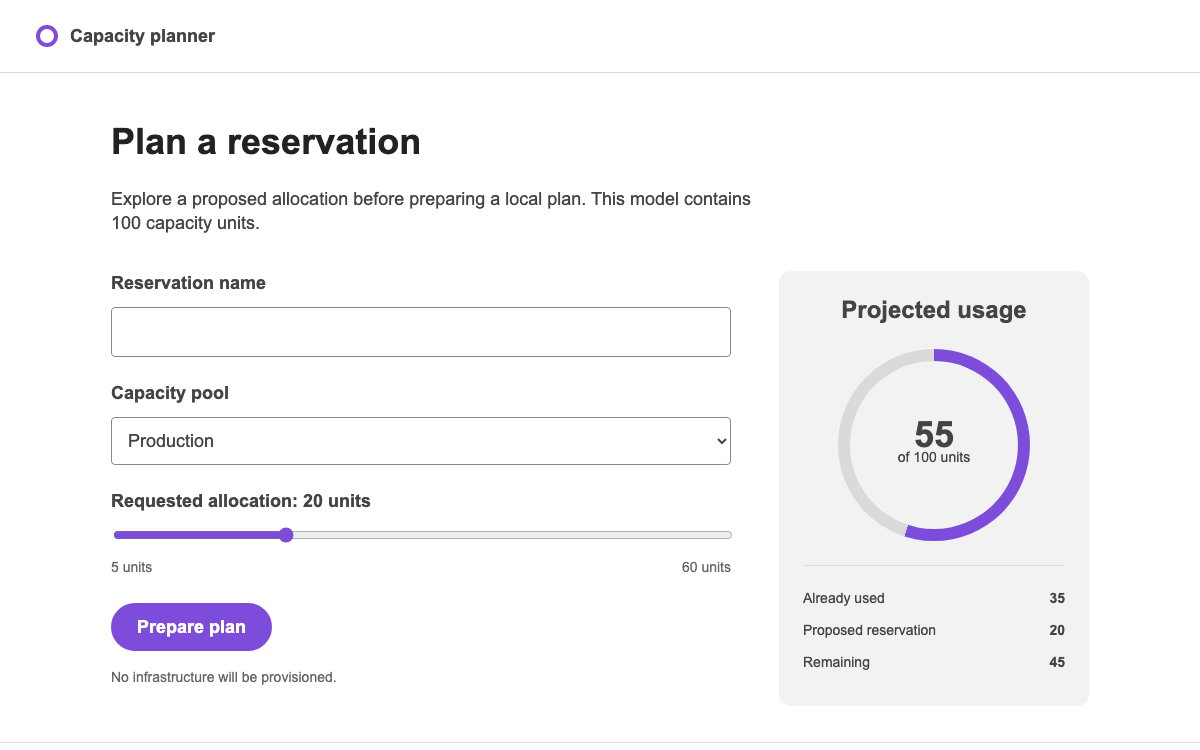Image resolution: width=1200 pixels, height=750 pixels.
Task: Click the of 100 units caption
Action: click(934, 457)
